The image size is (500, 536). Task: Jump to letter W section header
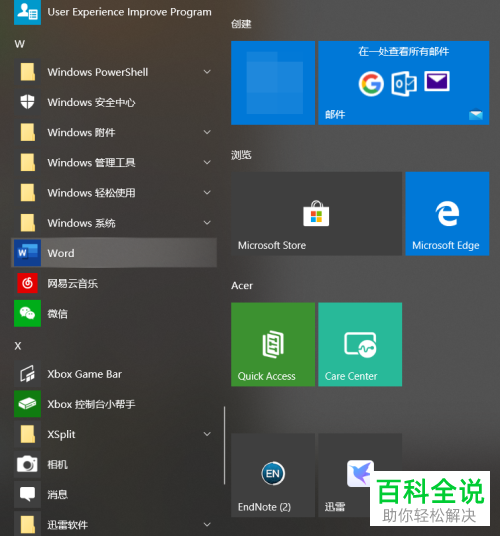tap(19, 44)
